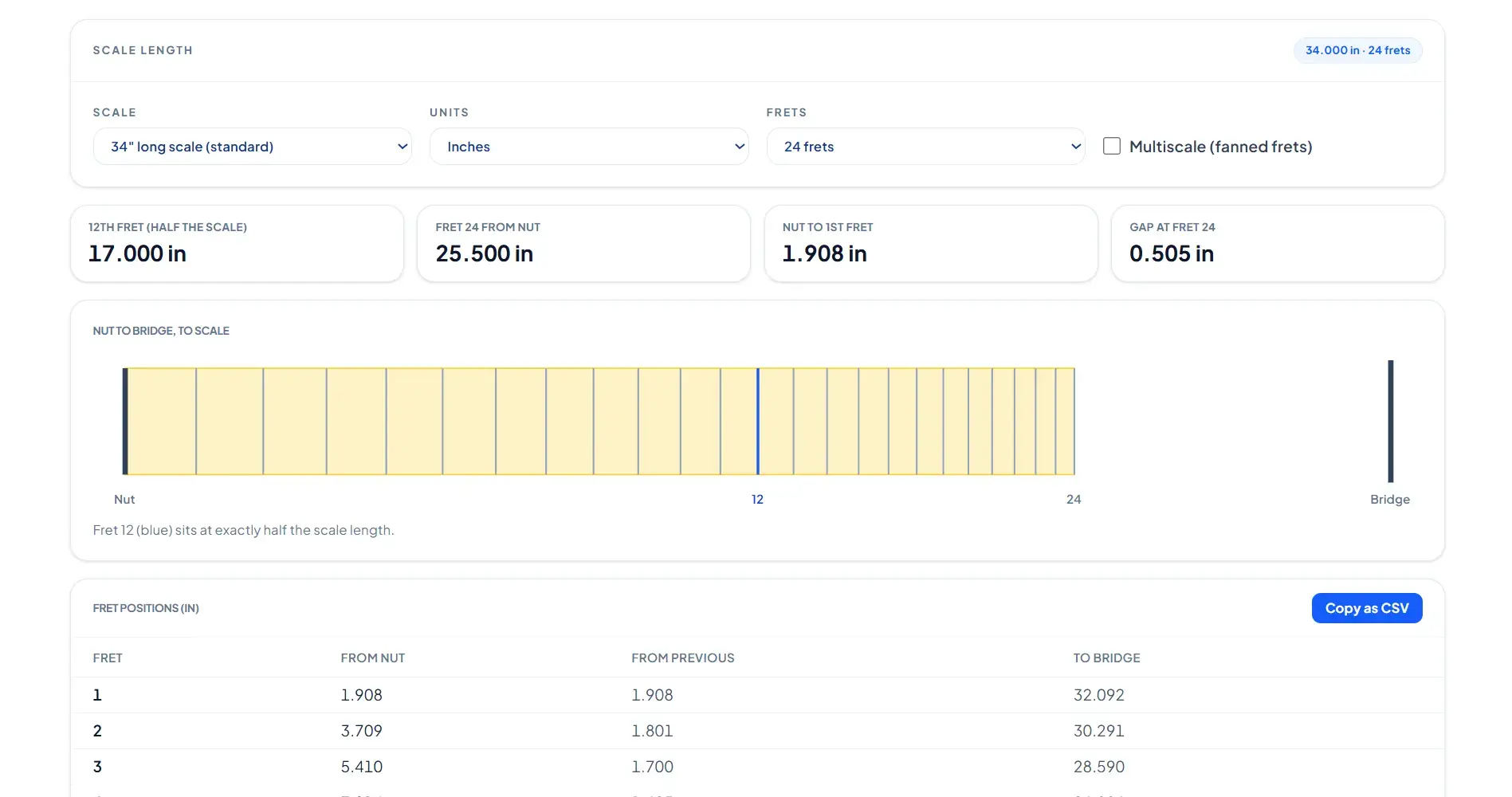Click the blue 12th fret line in diagram

pyautogui.click(x=758, y=422)
